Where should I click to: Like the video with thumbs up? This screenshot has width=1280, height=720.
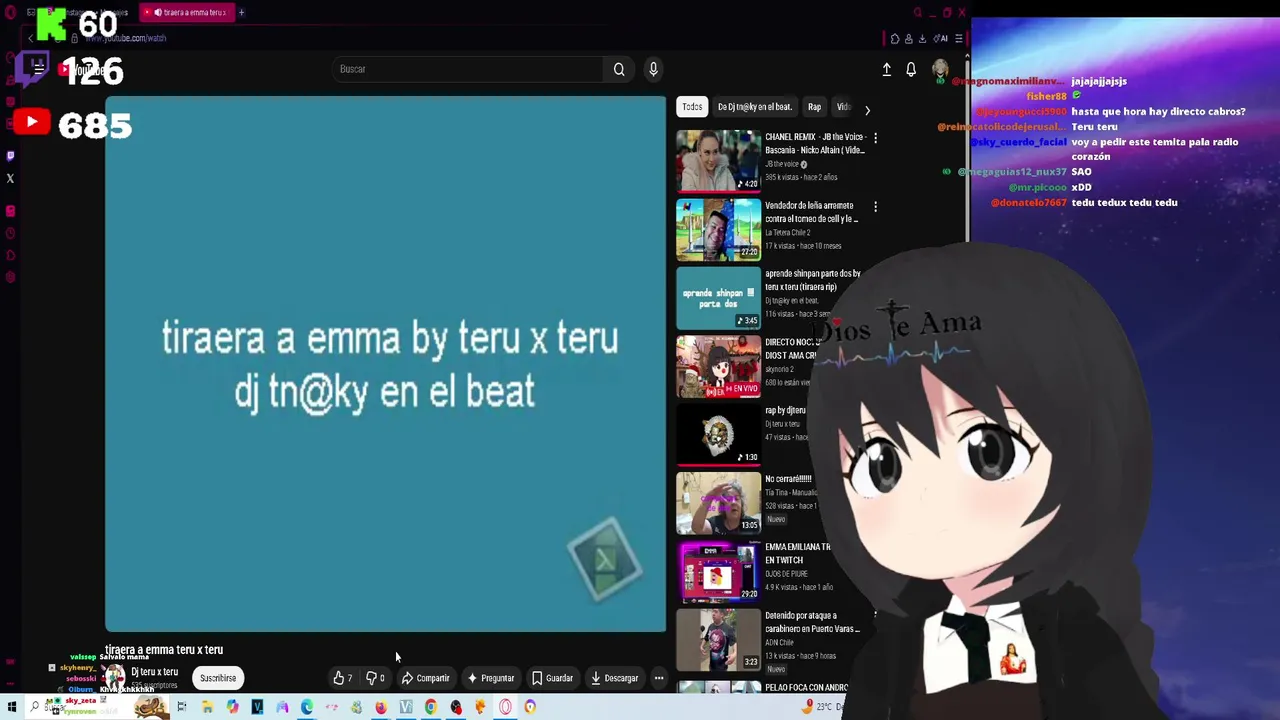pos(343,678)
